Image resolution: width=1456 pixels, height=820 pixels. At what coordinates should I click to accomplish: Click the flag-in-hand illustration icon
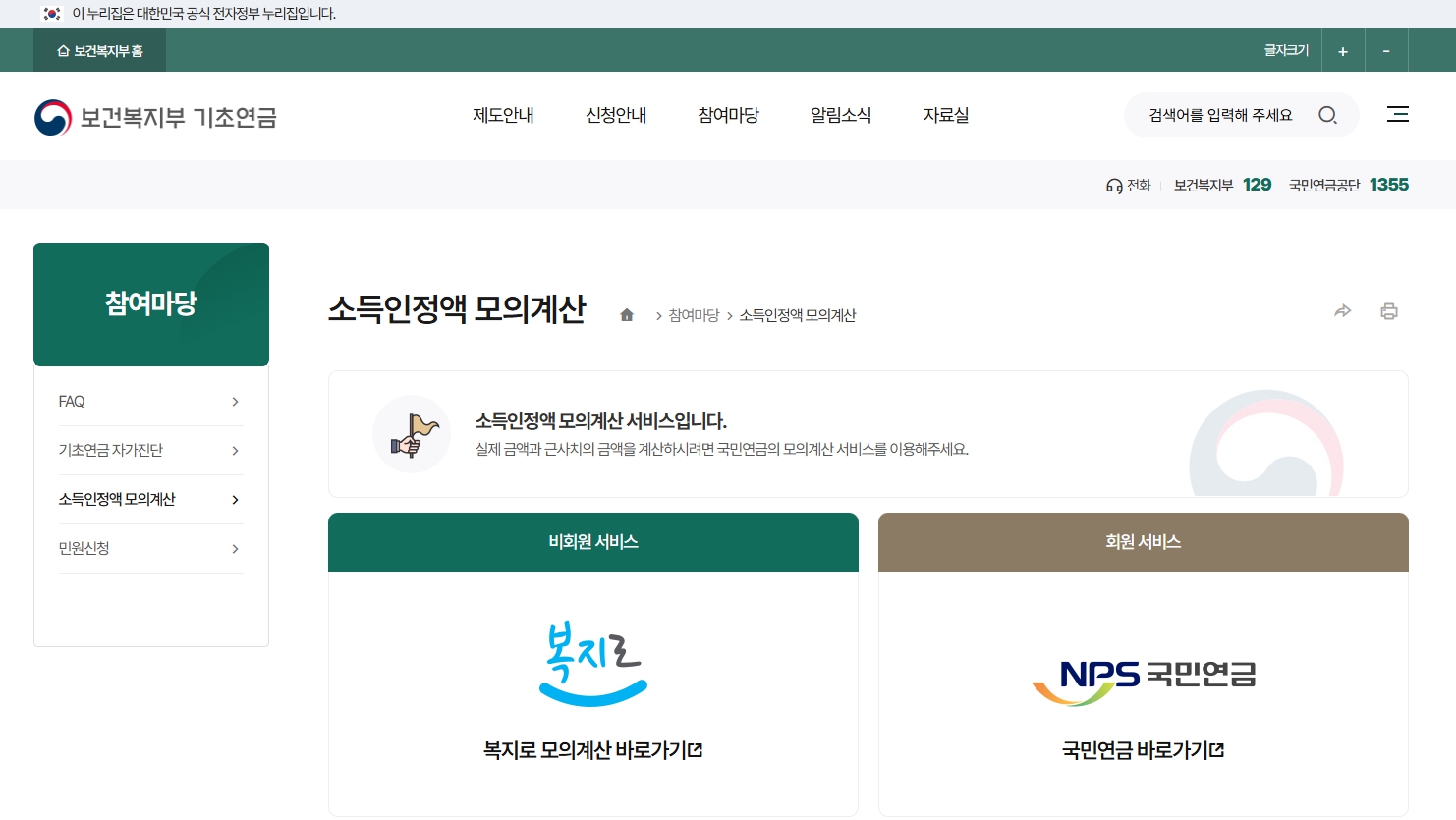(x=412, y=434)
